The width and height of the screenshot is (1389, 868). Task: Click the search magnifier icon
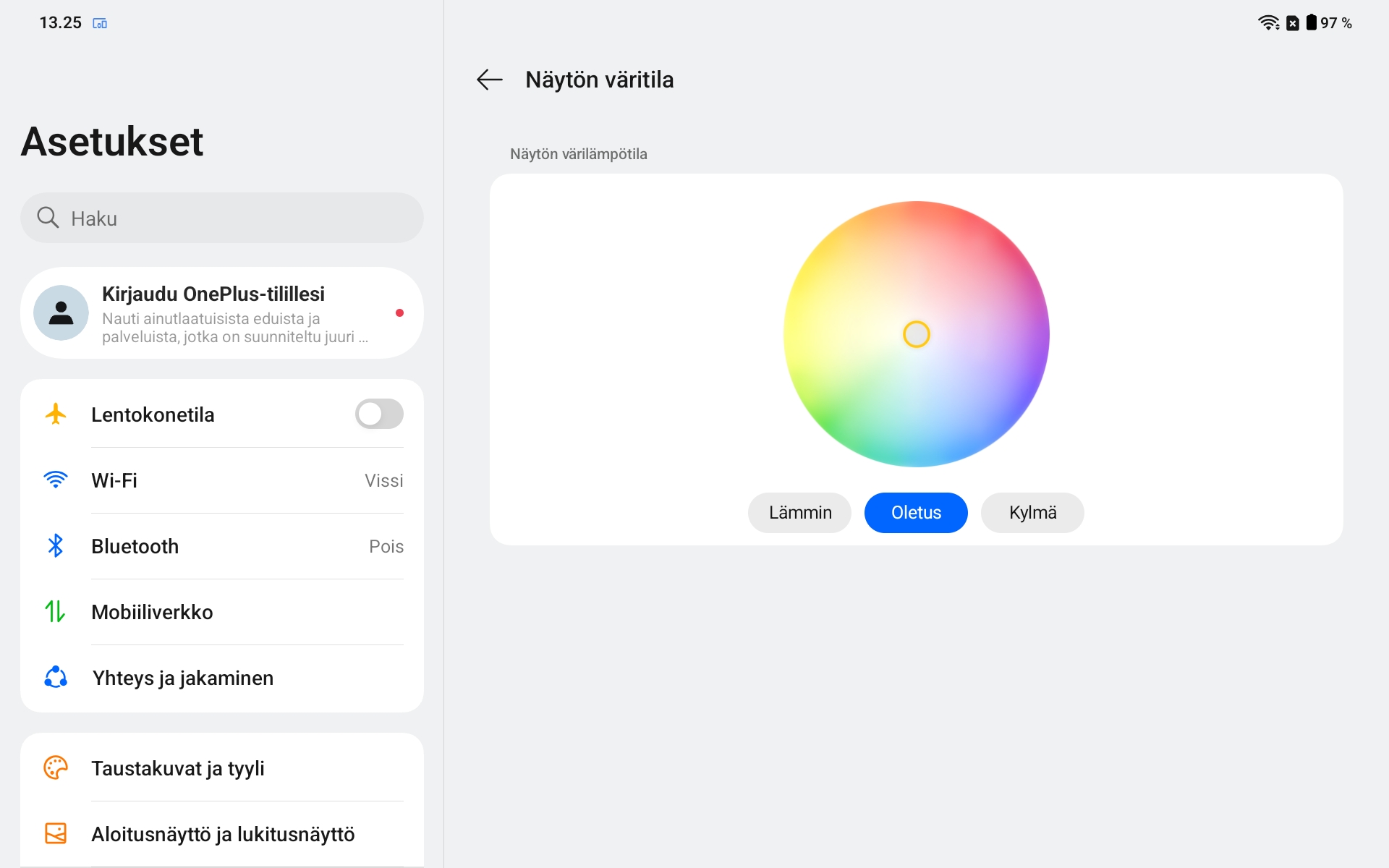pyautogui.click(x=48, y=217)
